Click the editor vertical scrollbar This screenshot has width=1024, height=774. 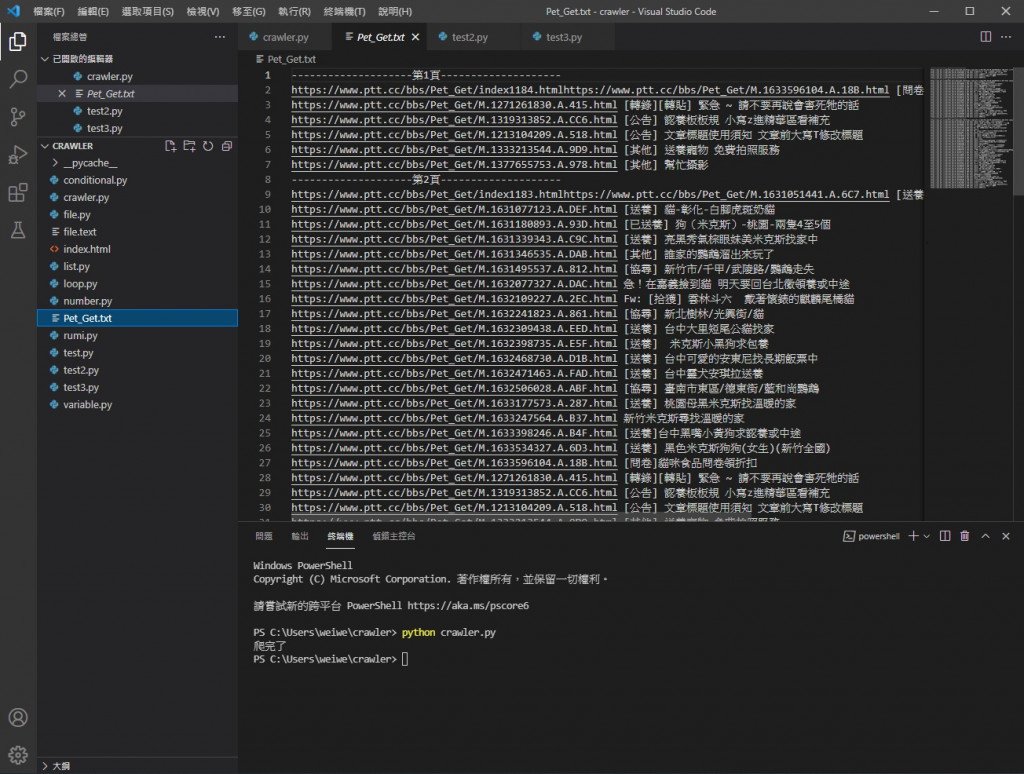click(1019, 131)
